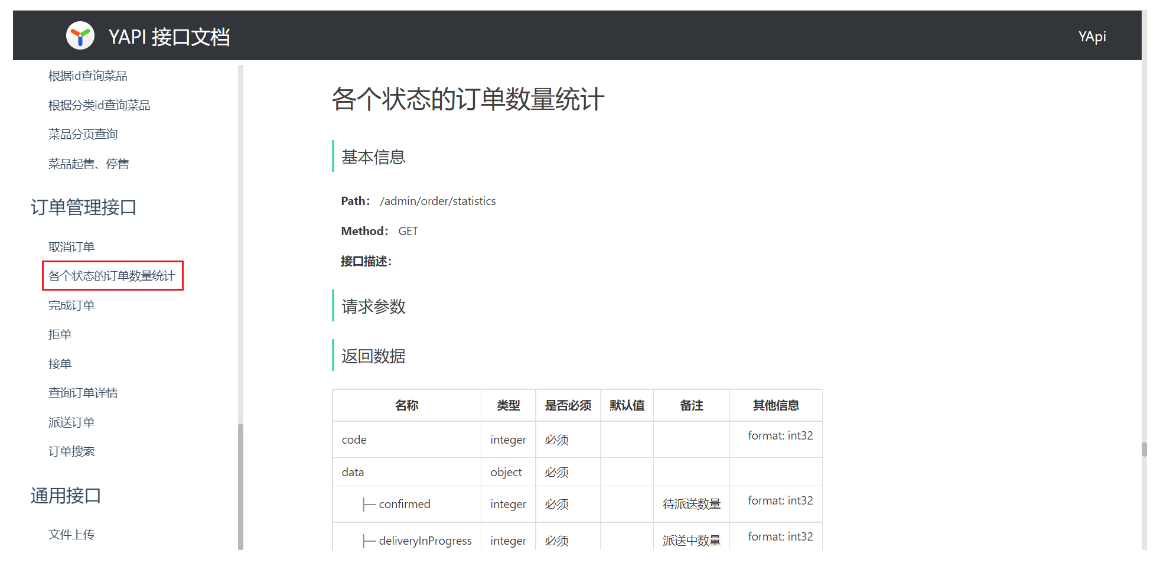The height and width of the screenshot is (565, 1169).
Task: Click the 默认值 column header
Action: (x=627, y=405)
